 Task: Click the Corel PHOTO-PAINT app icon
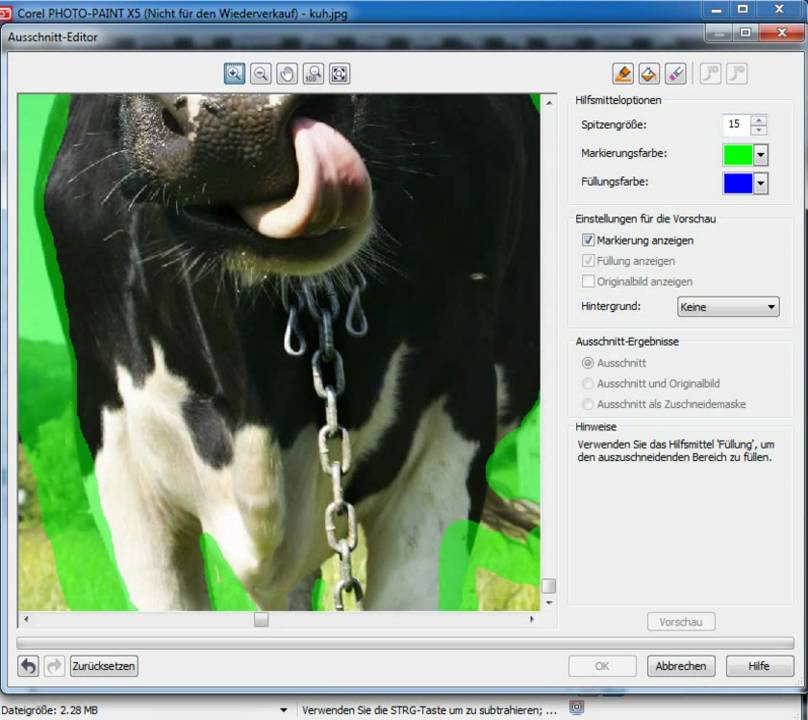click(5, 12)
